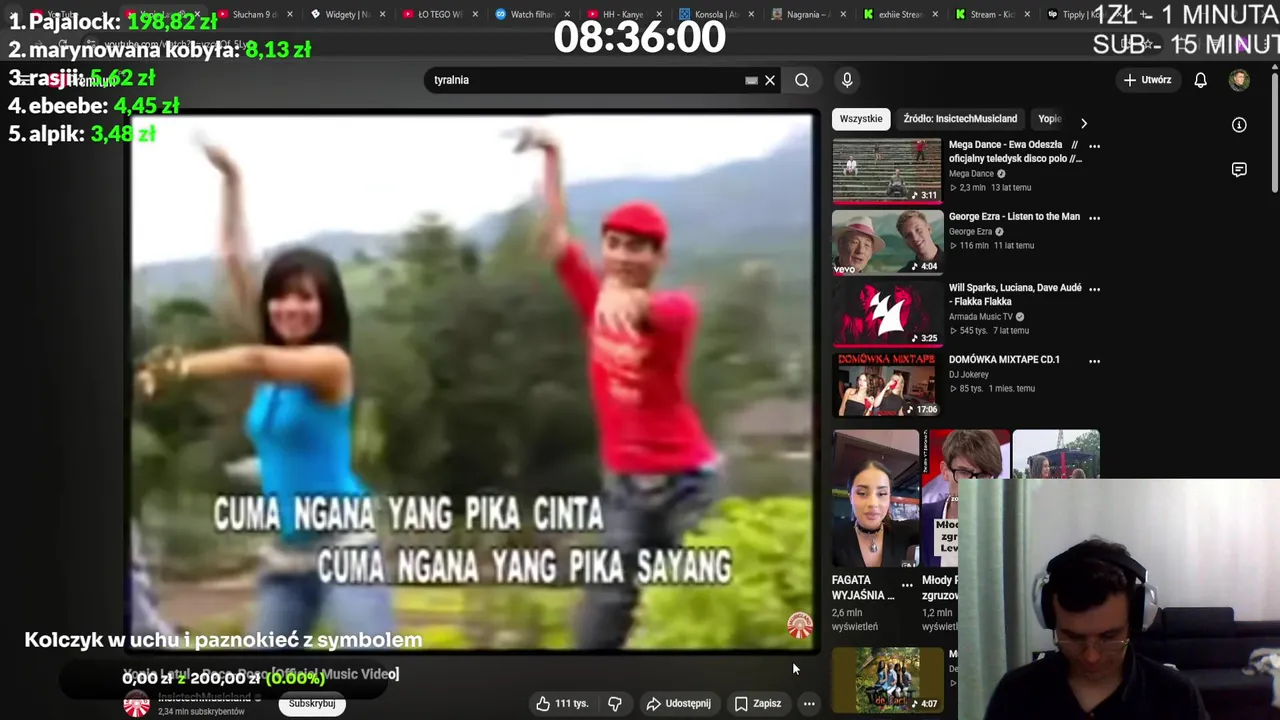Open video thumbnail with 4:07 duration
This screenshot has width=1280, height=720.
[x=887, y=680]
